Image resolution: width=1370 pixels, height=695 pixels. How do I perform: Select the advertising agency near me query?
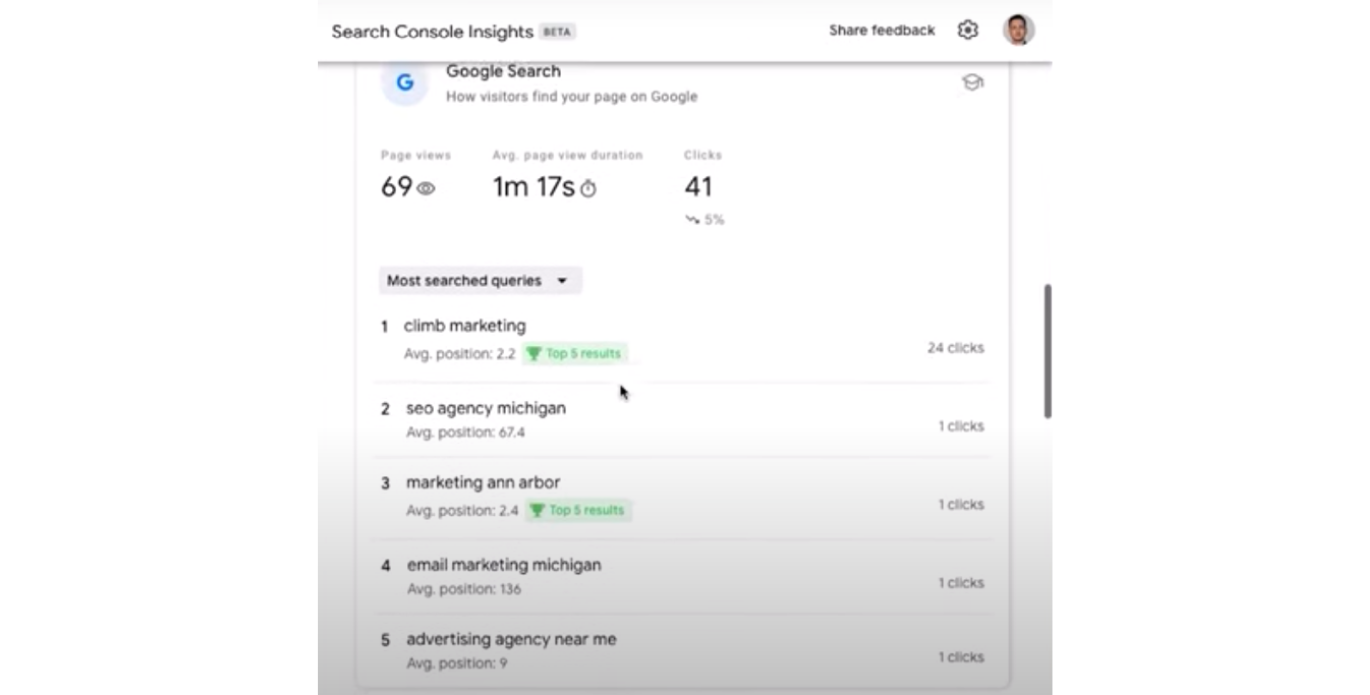tap(511, 639)
